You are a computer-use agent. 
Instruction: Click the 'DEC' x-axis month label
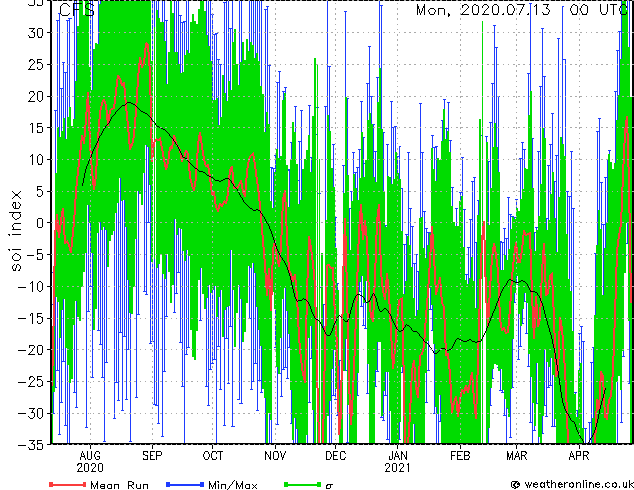coord(336,456)
